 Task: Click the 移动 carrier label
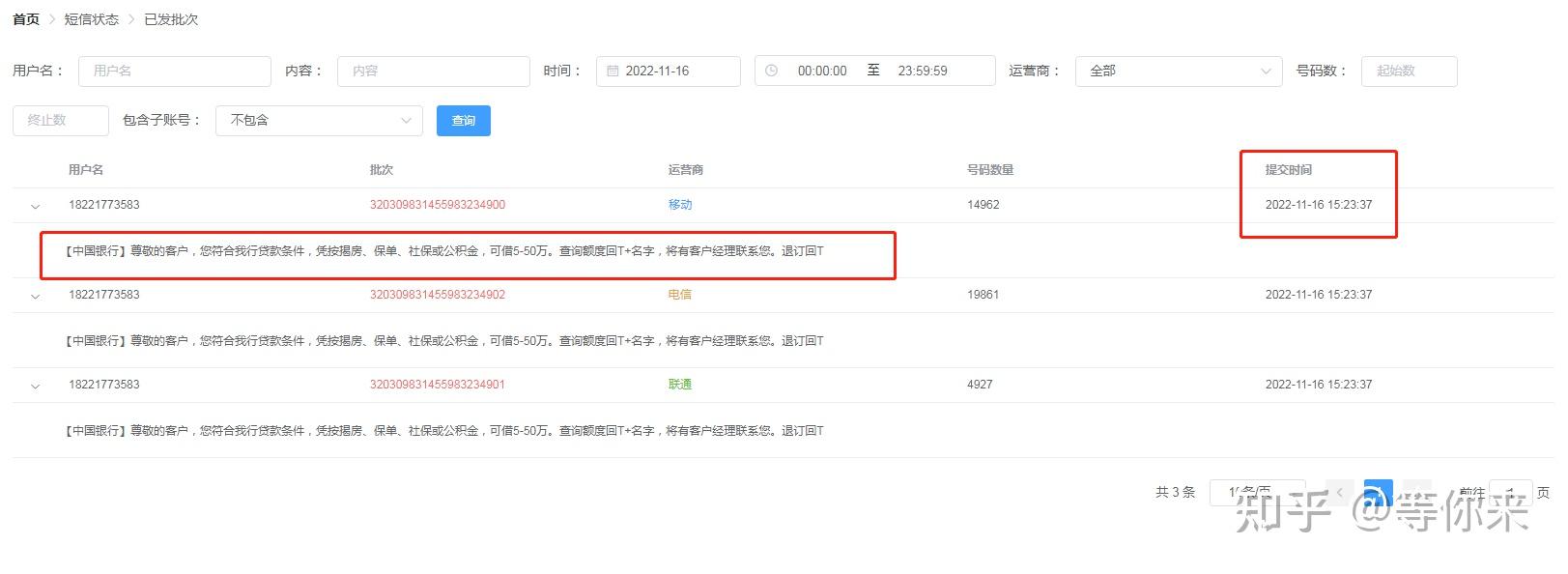680,205
